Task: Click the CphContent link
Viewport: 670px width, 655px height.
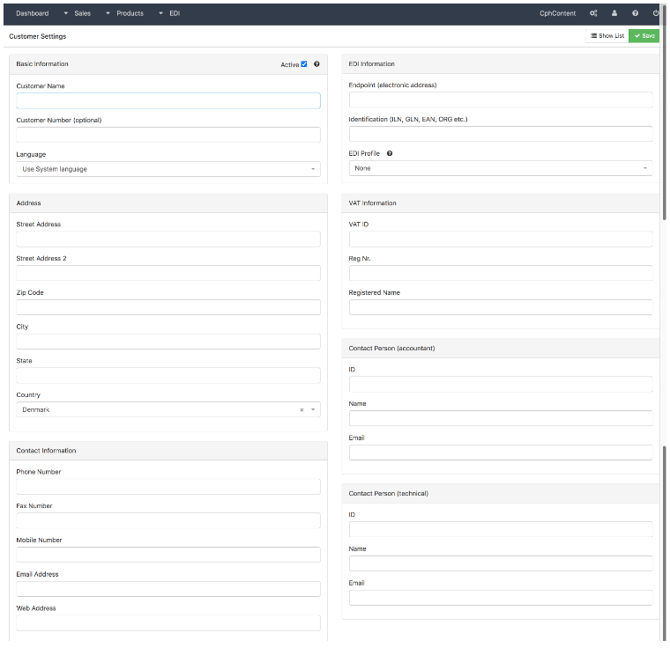Action: click(x=557, y=13)
